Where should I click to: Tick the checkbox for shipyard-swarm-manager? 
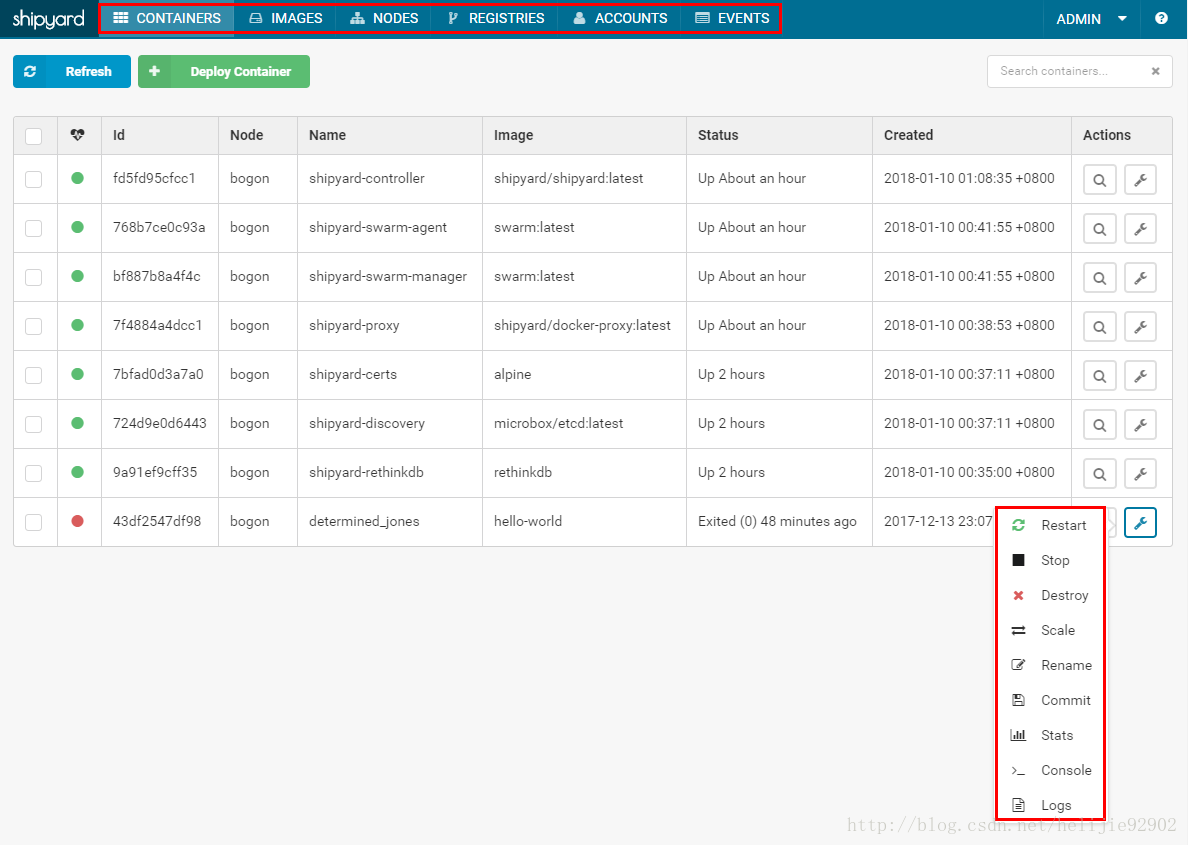click(33, 277)
